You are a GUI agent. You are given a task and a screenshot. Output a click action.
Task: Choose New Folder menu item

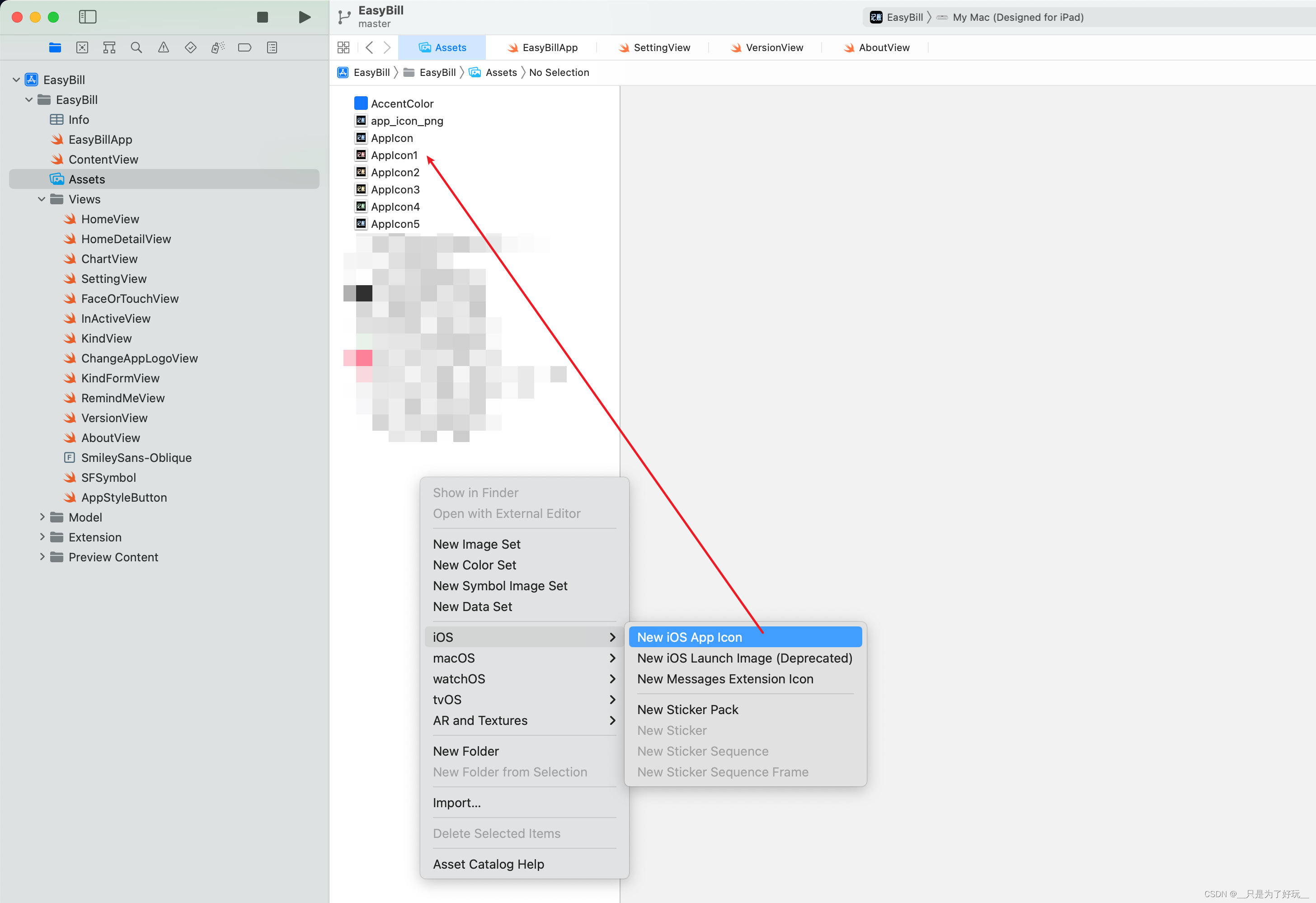pyautogui.click(x=524, y=751)
